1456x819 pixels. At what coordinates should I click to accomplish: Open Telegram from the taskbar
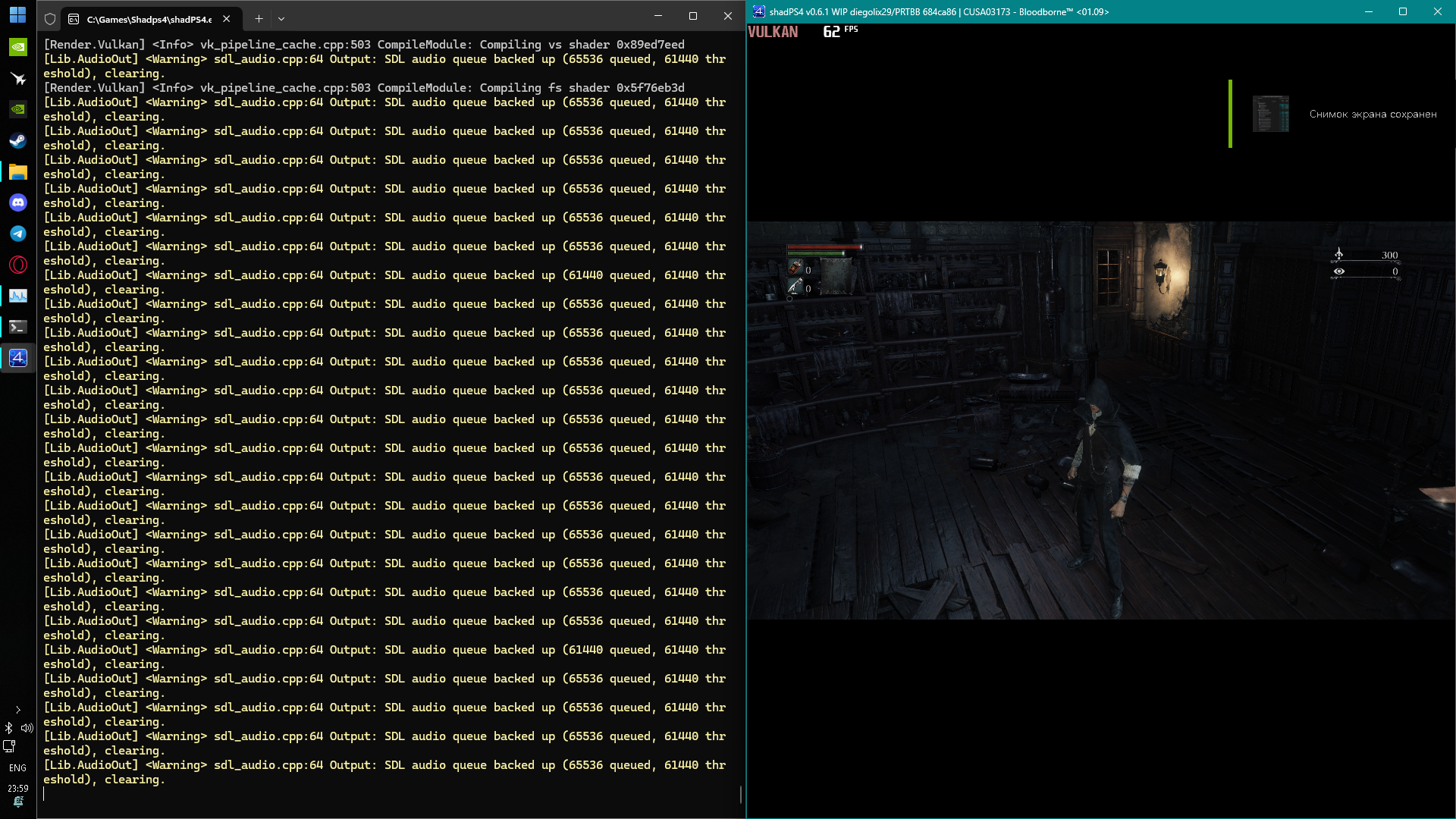pyautogui.click(x=17, y=234)
